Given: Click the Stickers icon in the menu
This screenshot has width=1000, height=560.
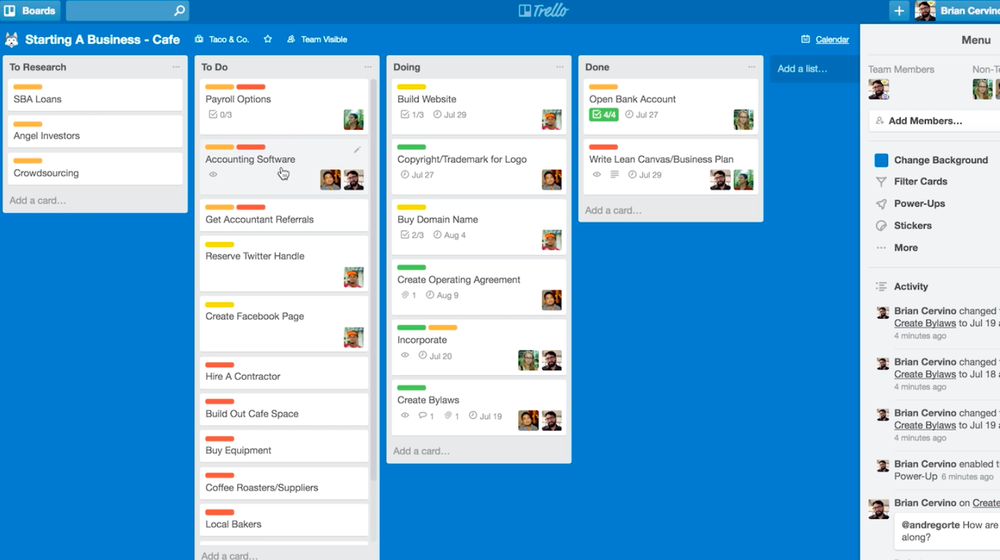Looking at the screenshot, I should 881,226.
